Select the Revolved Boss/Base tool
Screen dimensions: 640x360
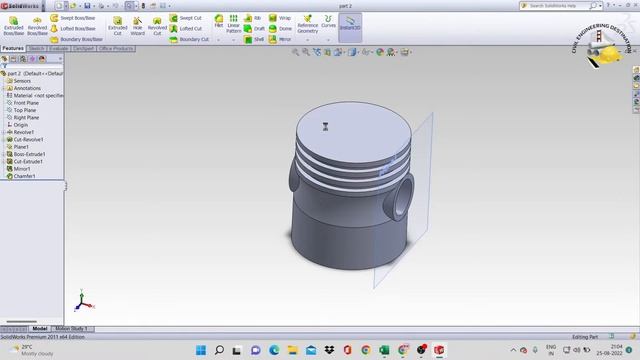click(37, 26)
